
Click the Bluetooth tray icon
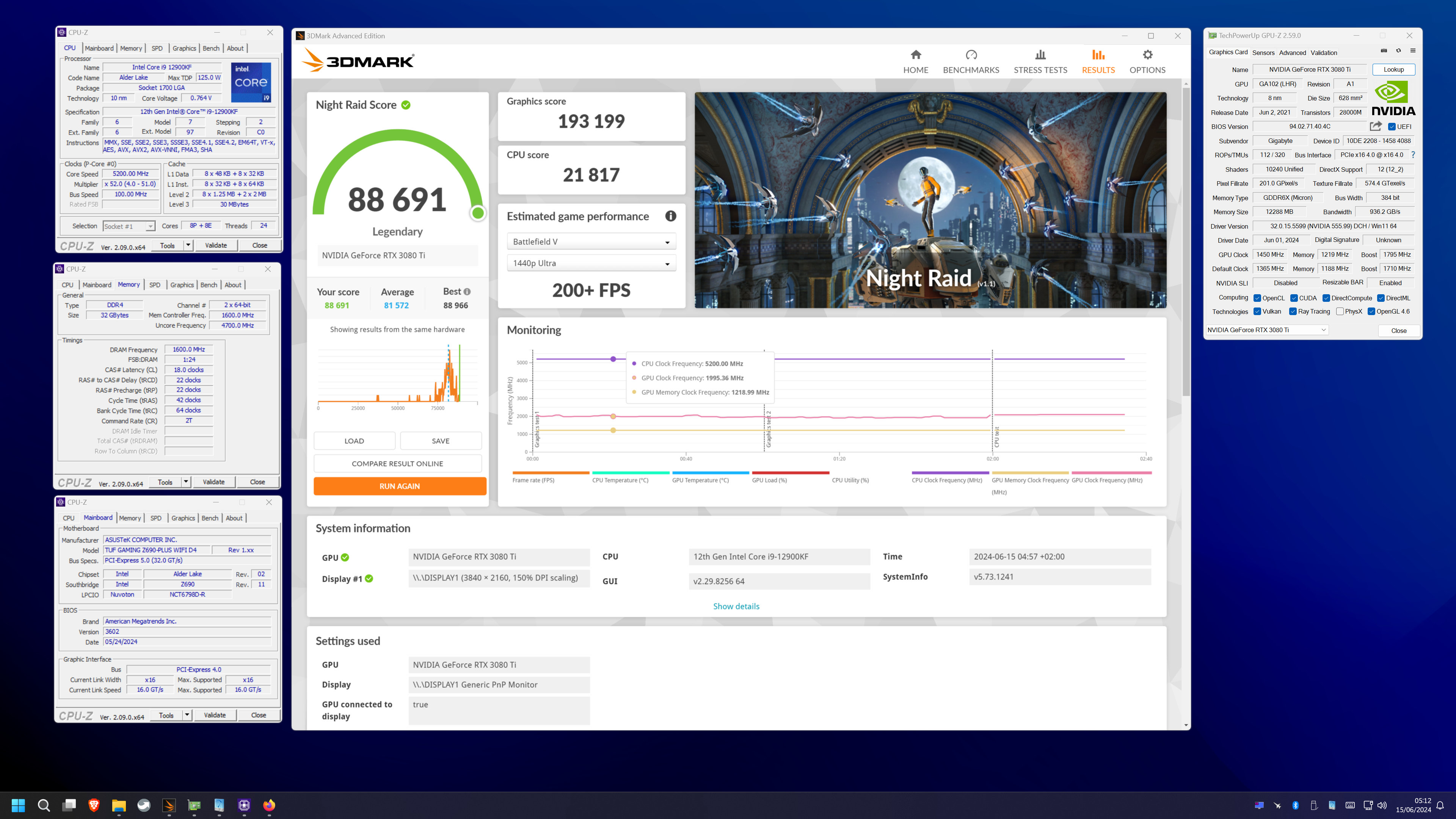pyautogui.click(x=1296, y=805)
